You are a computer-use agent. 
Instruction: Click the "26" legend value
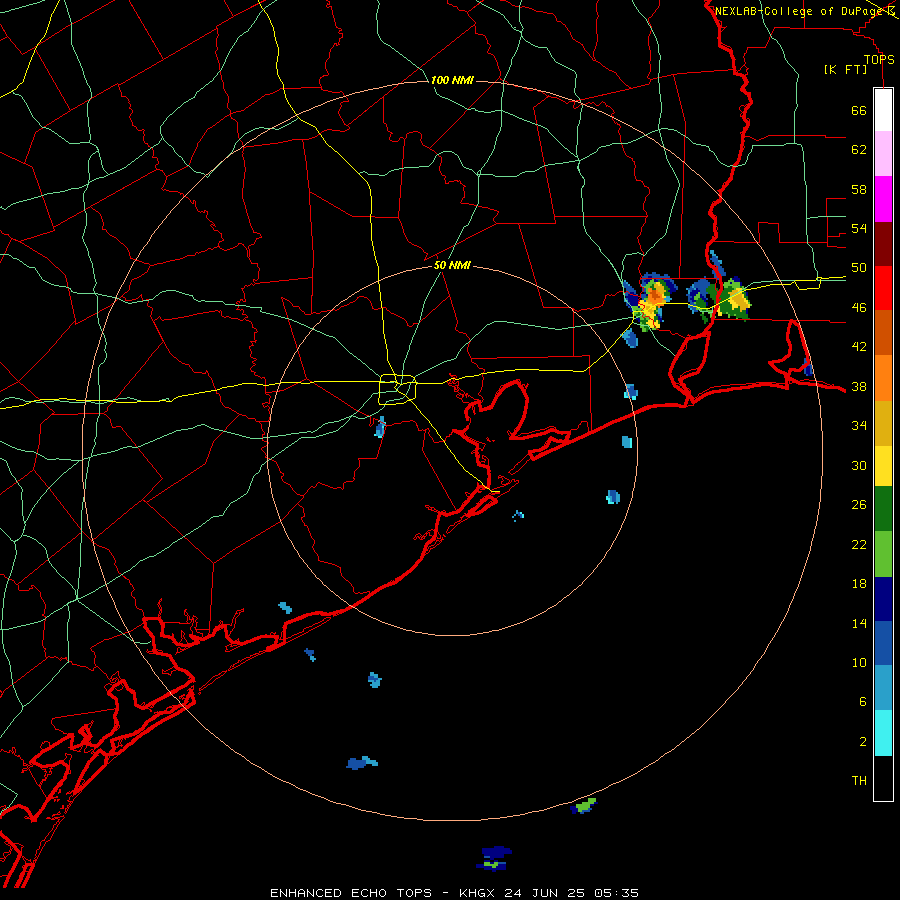tap(859, 505)
